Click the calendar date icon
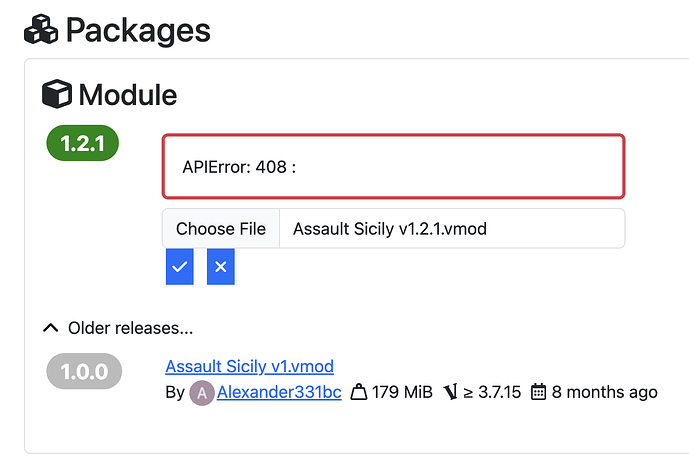 click(x=539, y=392)
